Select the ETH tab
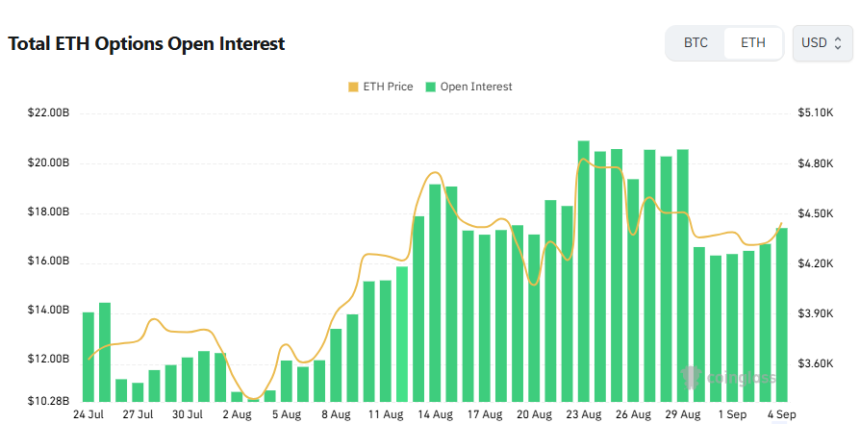Viewport: 860px width, 424px height. click(753, 43)
